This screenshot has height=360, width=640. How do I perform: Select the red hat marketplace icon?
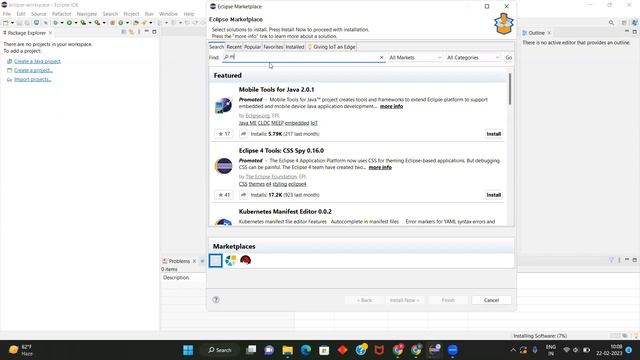(x=245, y=260)
